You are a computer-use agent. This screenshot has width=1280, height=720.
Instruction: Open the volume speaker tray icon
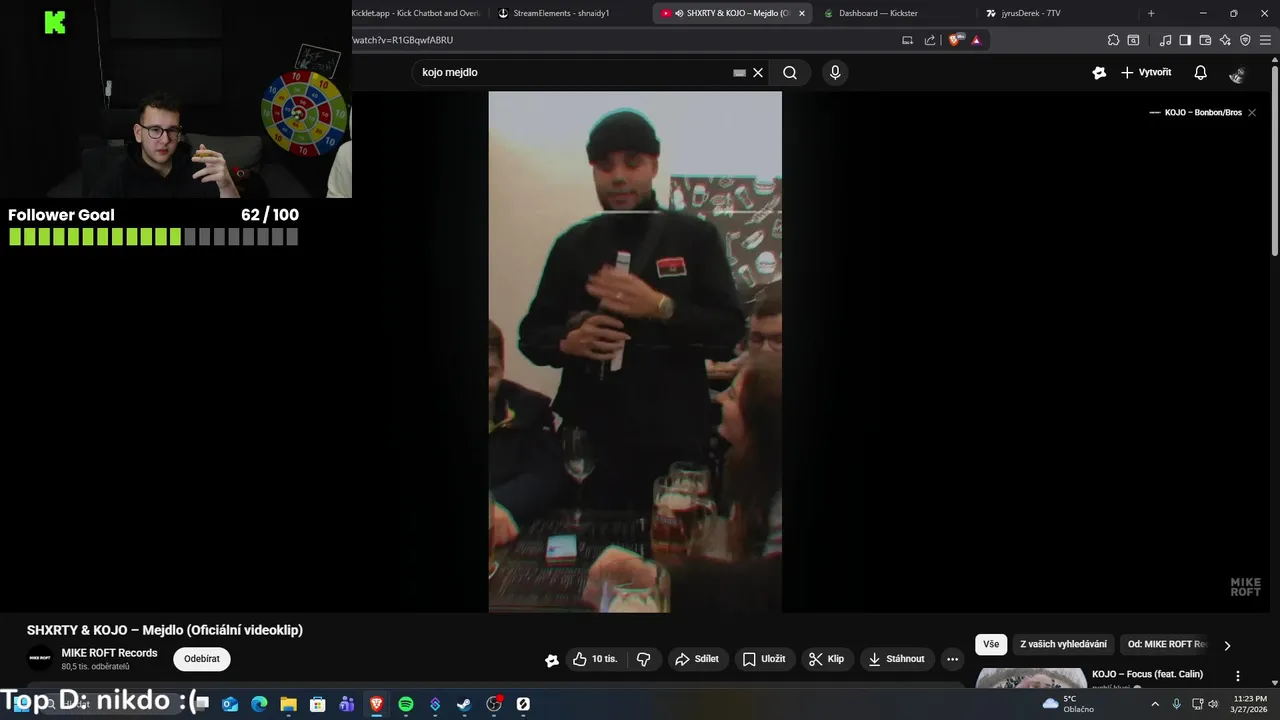pos(1213,704)
